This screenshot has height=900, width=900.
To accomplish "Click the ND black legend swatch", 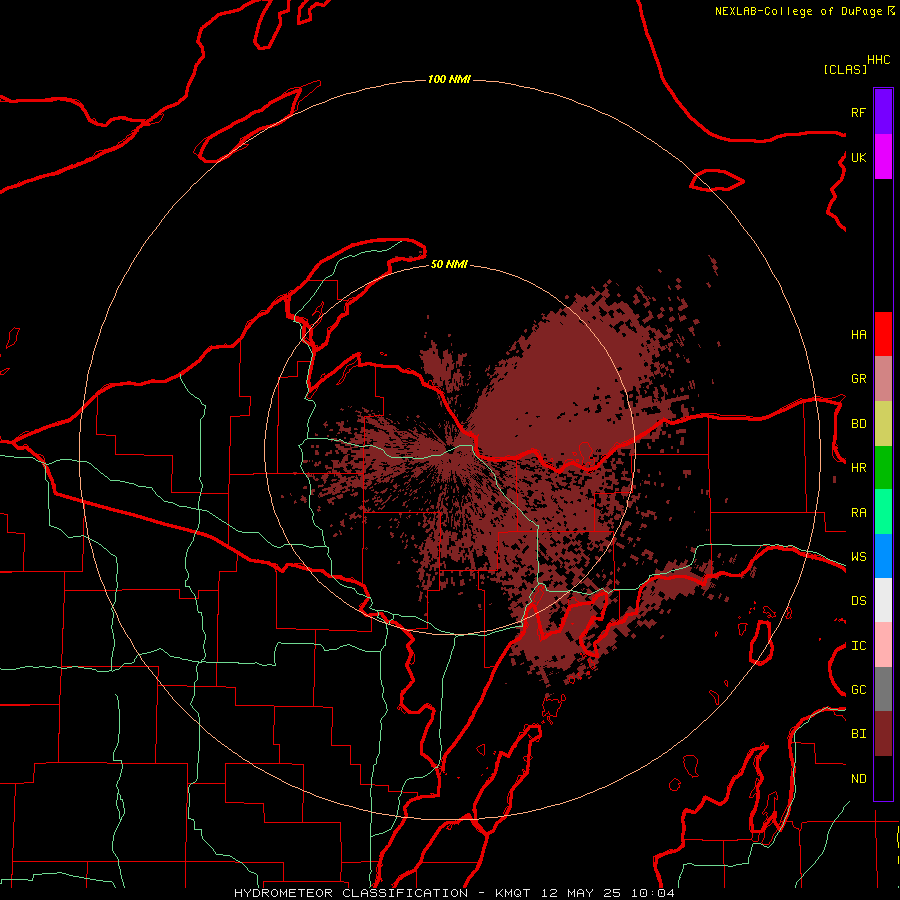I will tap(883, 778).
